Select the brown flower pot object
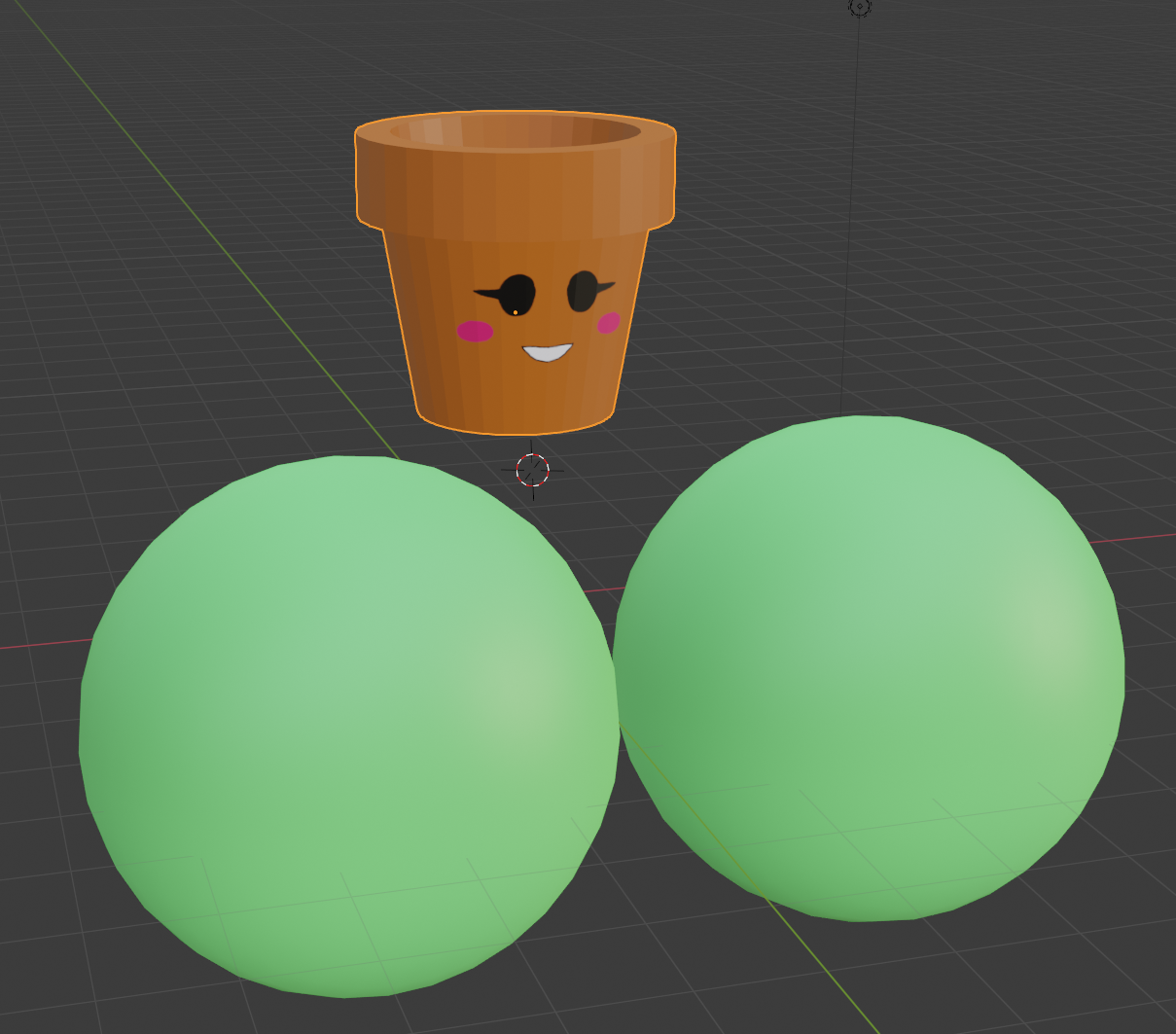This screenshot has width=1176, height=1034. coord(516,272)
